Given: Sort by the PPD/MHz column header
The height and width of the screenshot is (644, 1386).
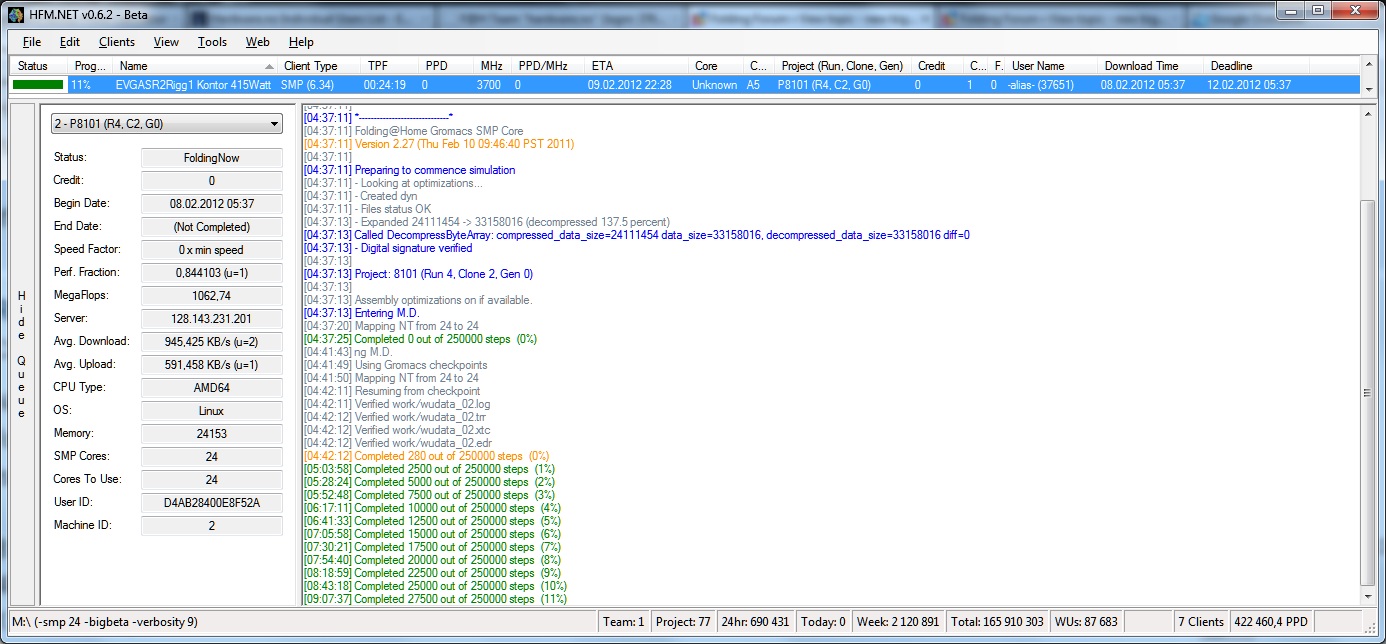Looking at the screenshot, I should coord(546,66).
